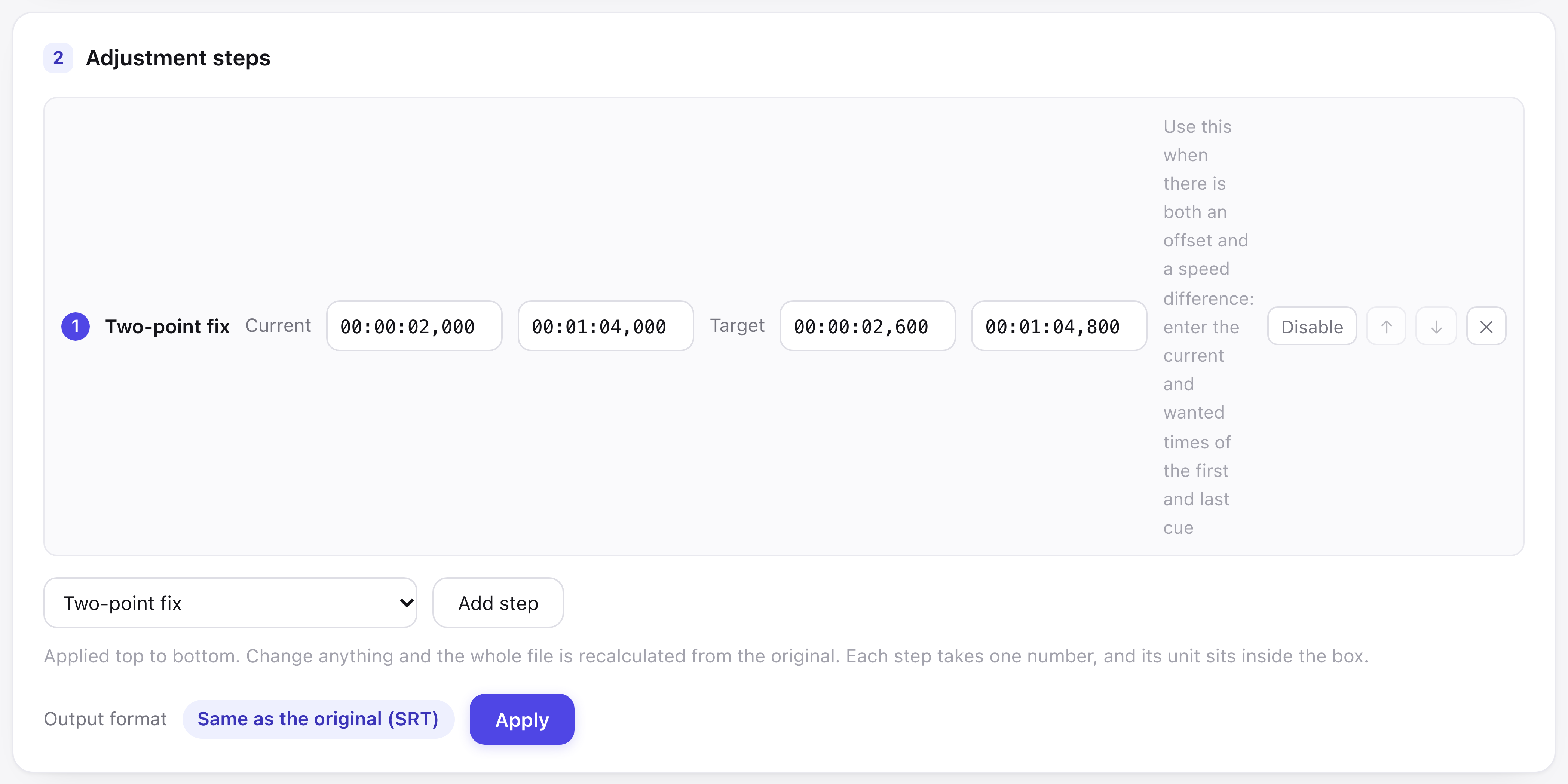This screenshot has height=784, width=1568.
Task: Click the Add step button
Action: [x=498, y=603]
